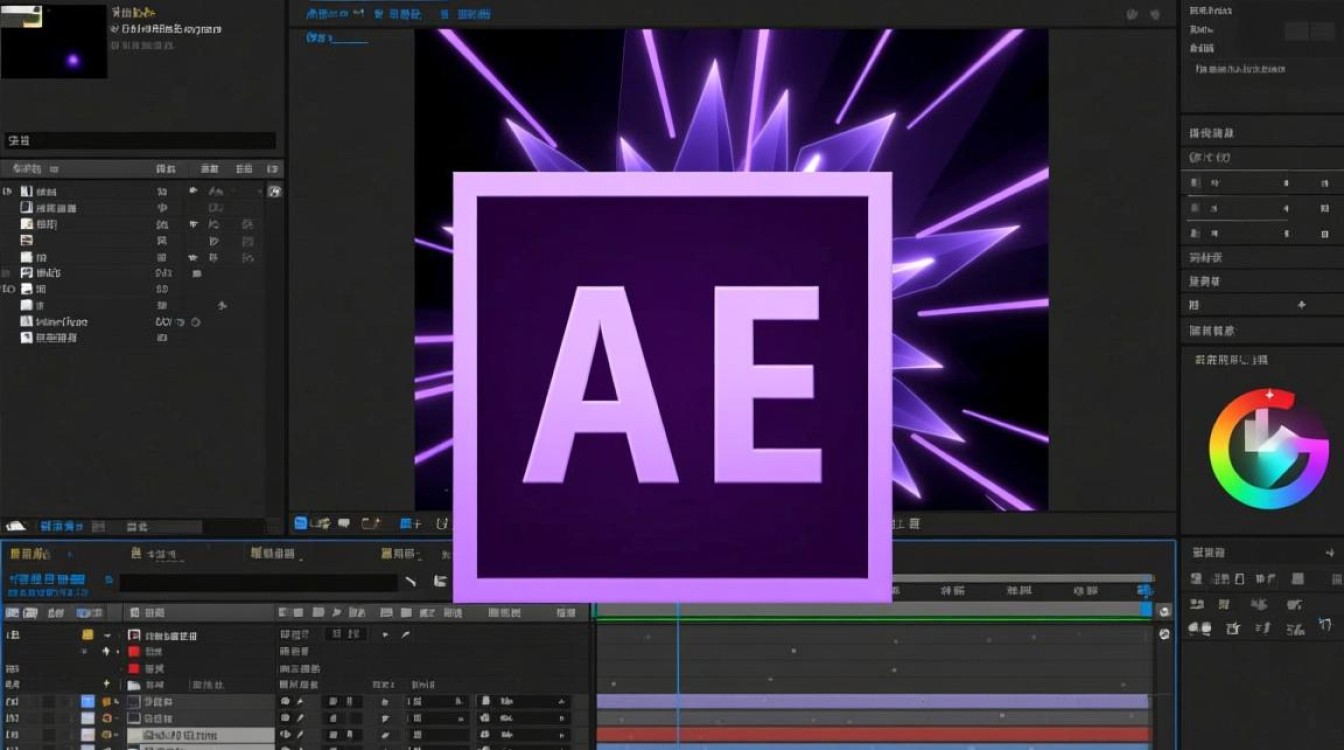The height and width of the screenshot is (750, 1344).
Task: Click the blue icon at viewer bottom-left
Action: [x=301, y=523]
